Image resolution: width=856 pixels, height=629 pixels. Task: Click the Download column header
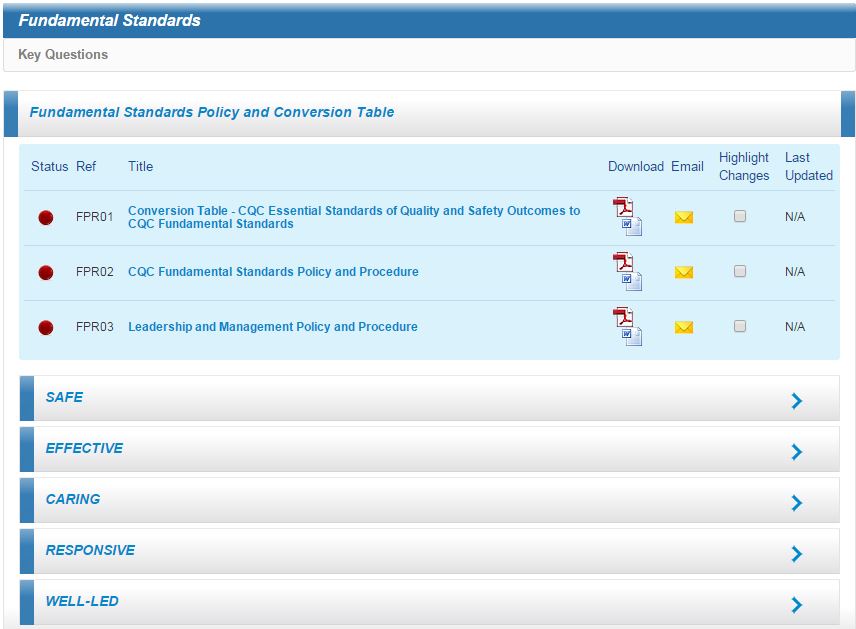[x=636, y=167]
